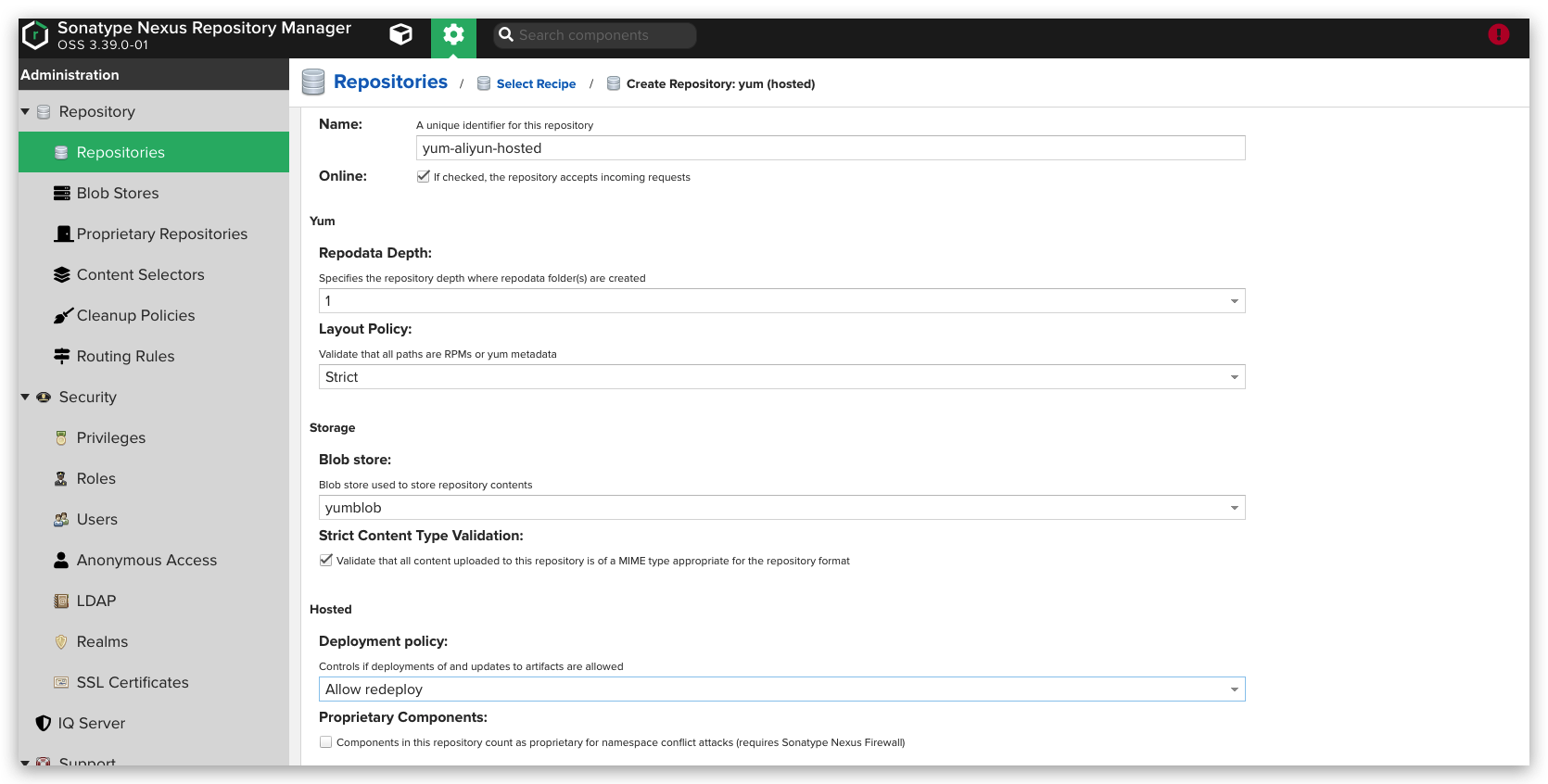Image resolution: width=1548 pixels, height=784 pixels.
Task: Click the Sonatype Nexus logo icon
Action: 35,35
